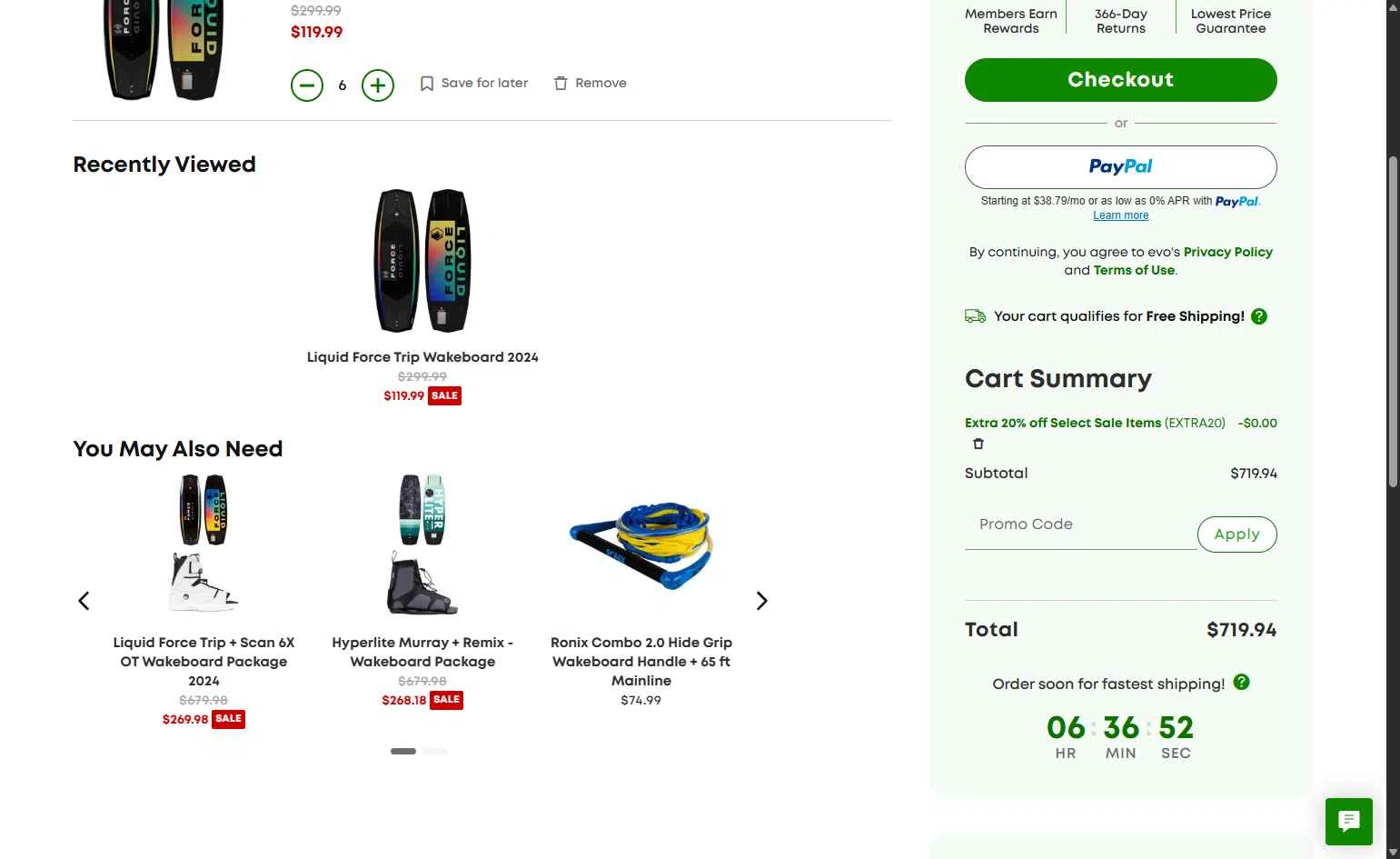This screenshot has height=859, width=1400.
Task: Delete the EXTRA20 promo code
Action: click(x=978, y=444)
